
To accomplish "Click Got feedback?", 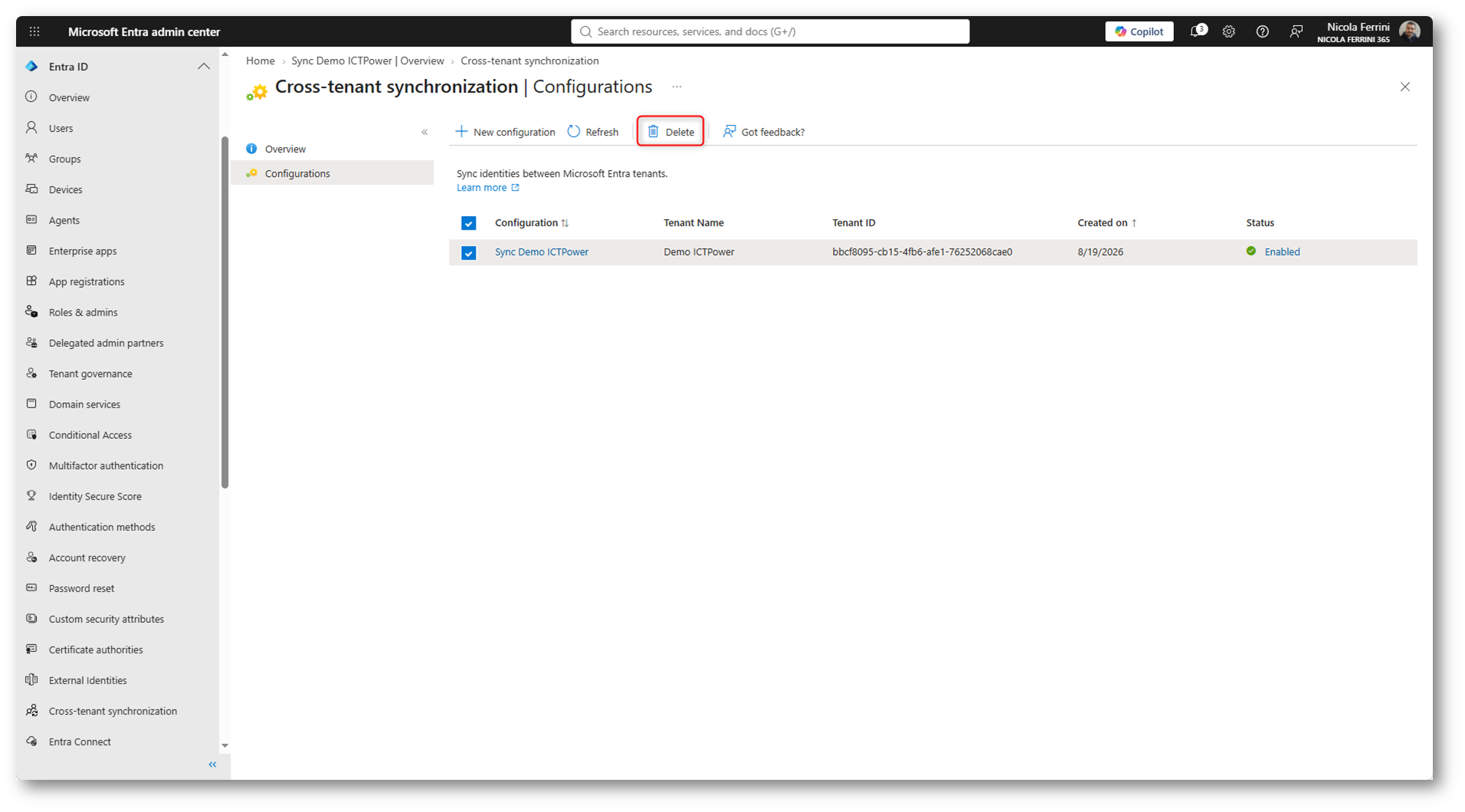I will pos(764,132).
